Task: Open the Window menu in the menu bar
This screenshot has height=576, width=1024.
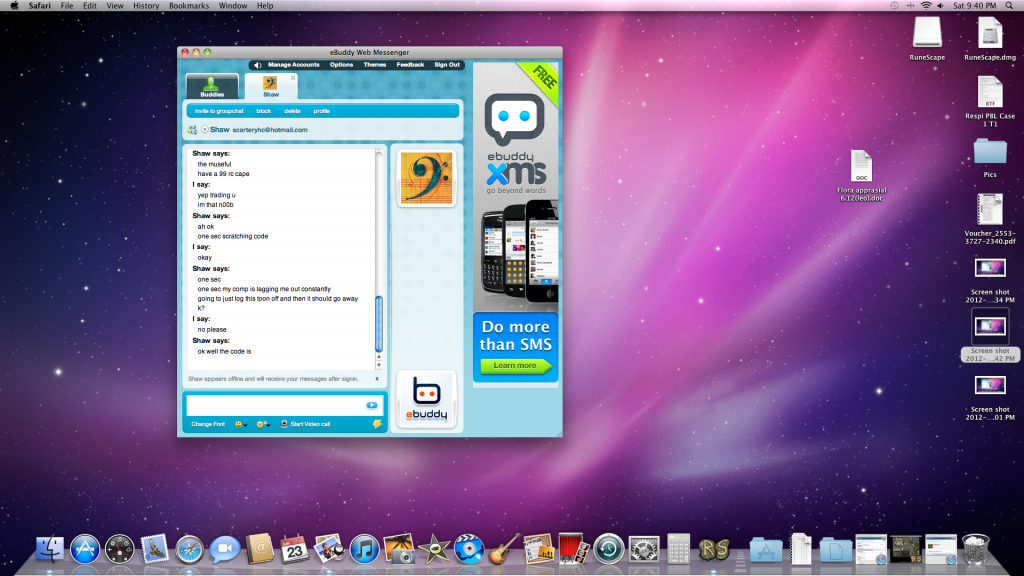Action: click(232, 6)
